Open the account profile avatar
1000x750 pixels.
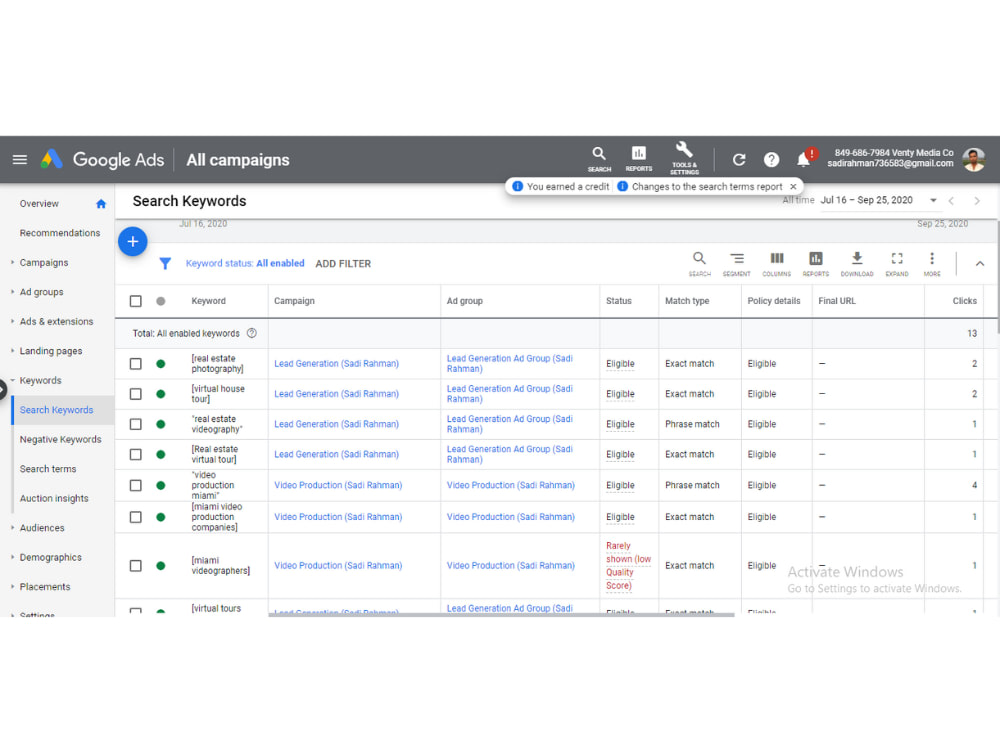click(x=974, y=159)
